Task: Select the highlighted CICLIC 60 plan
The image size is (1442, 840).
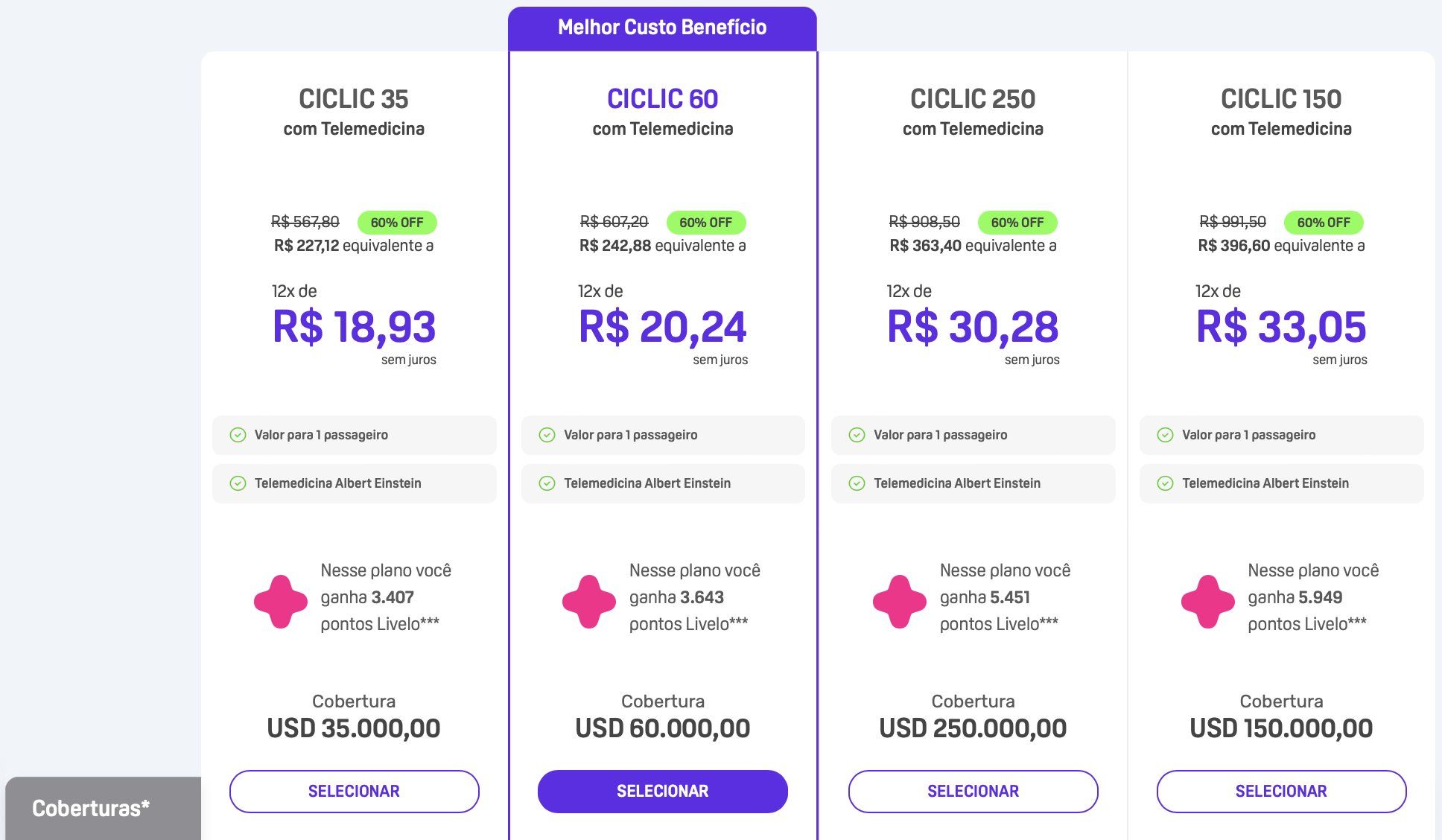Action: tap(663, 792)
